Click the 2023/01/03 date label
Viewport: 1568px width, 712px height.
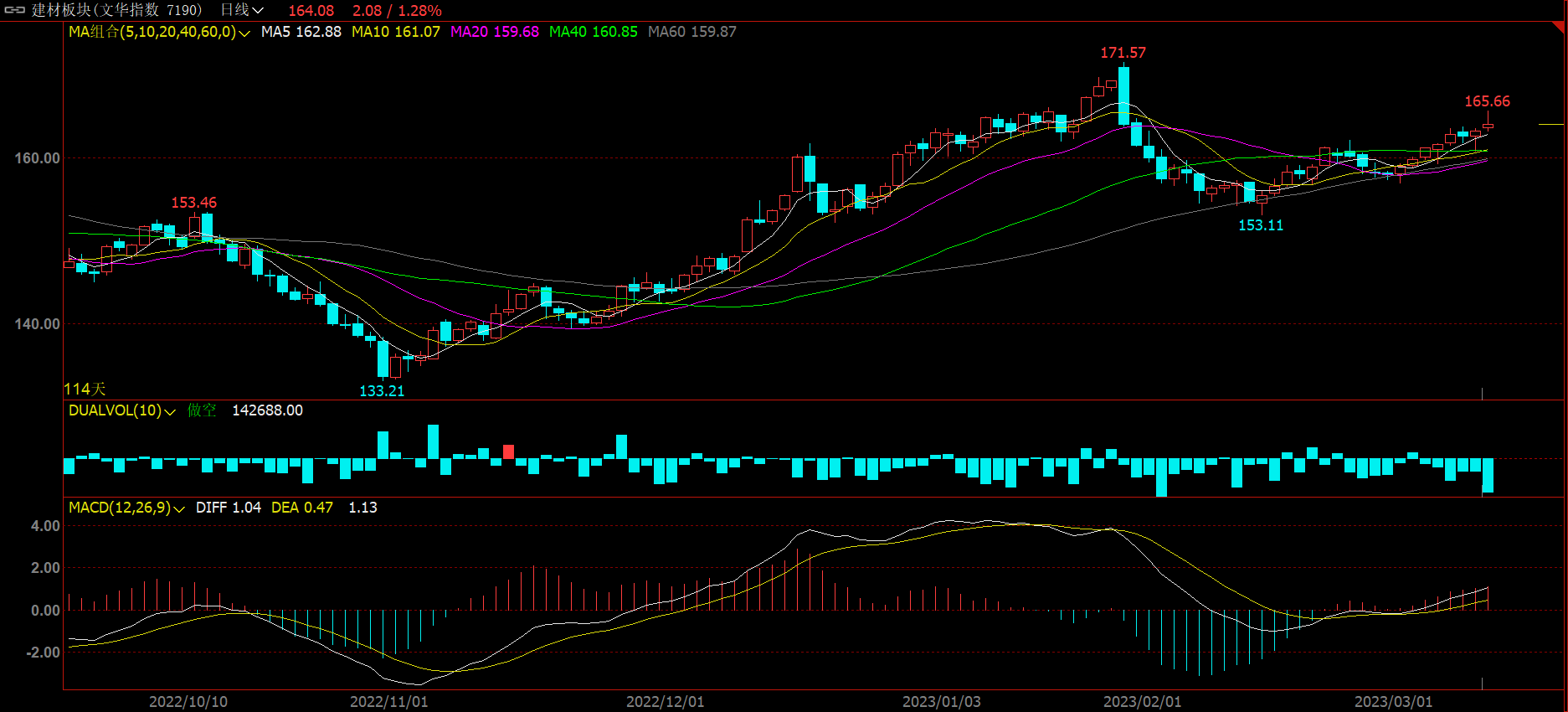tap(942, 702)
